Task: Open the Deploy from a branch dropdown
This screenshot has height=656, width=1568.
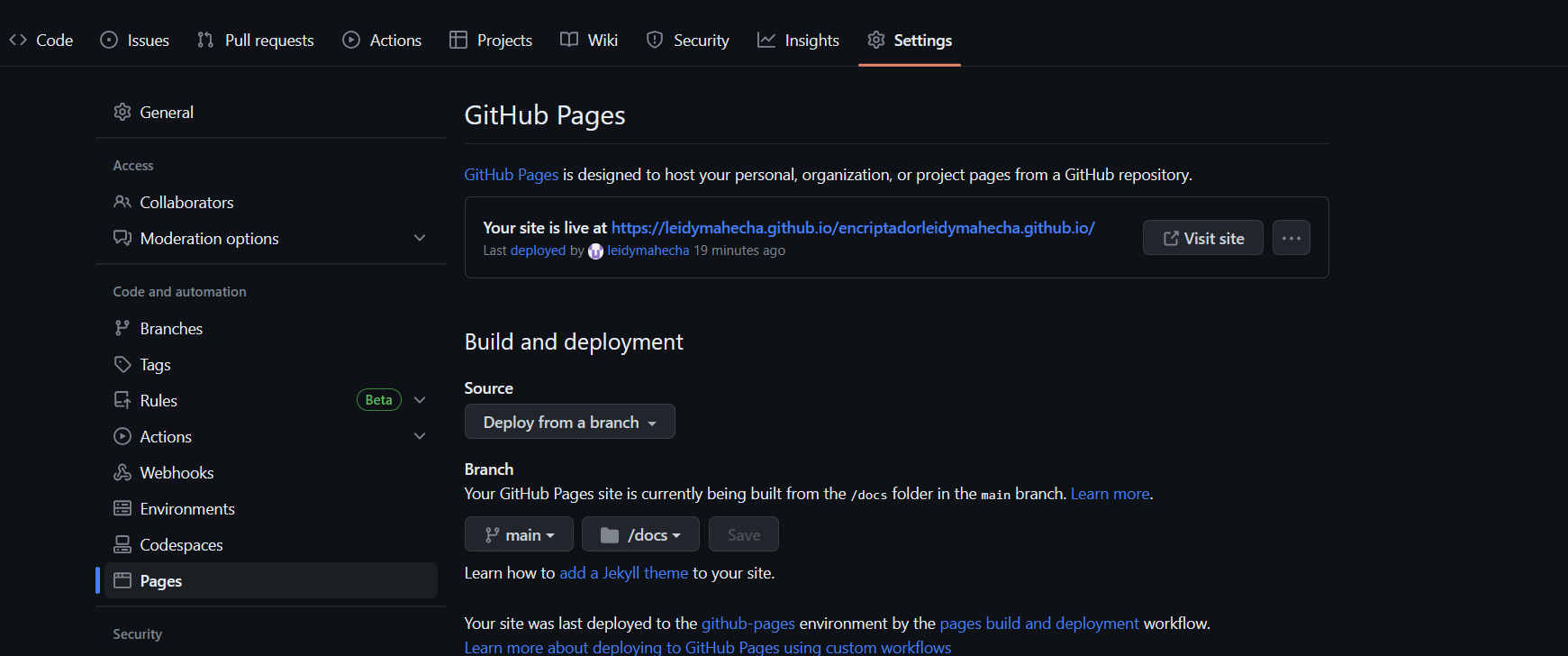Action: pos(570,422)
